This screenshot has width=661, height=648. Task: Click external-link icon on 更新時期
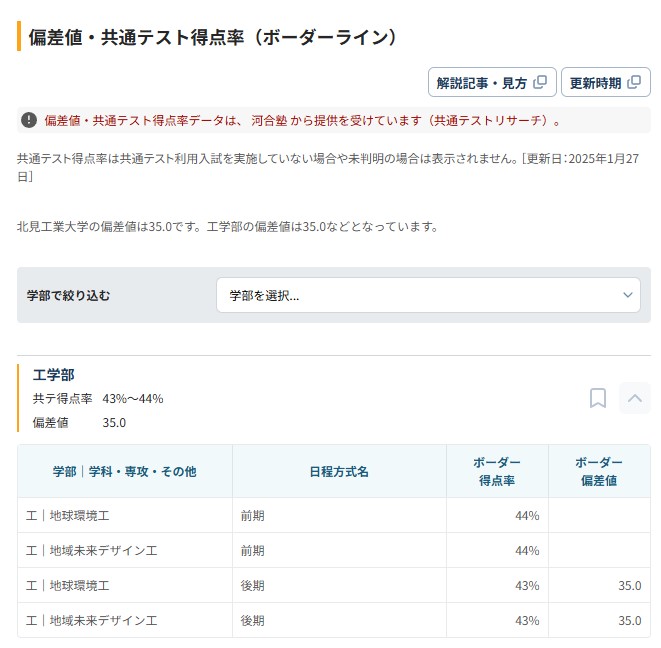[634, 82]
